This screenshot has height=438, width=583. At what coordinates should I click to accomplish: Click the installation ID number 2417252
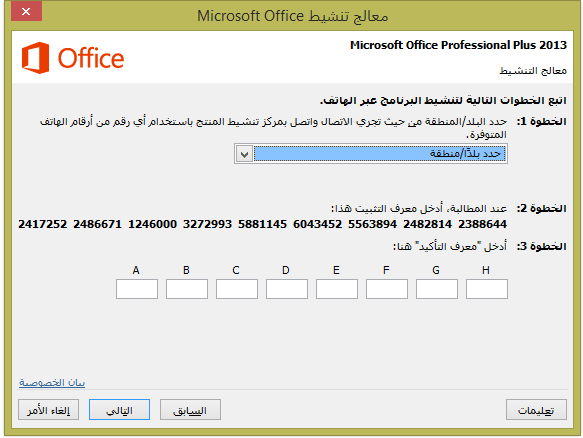point(43,224)
